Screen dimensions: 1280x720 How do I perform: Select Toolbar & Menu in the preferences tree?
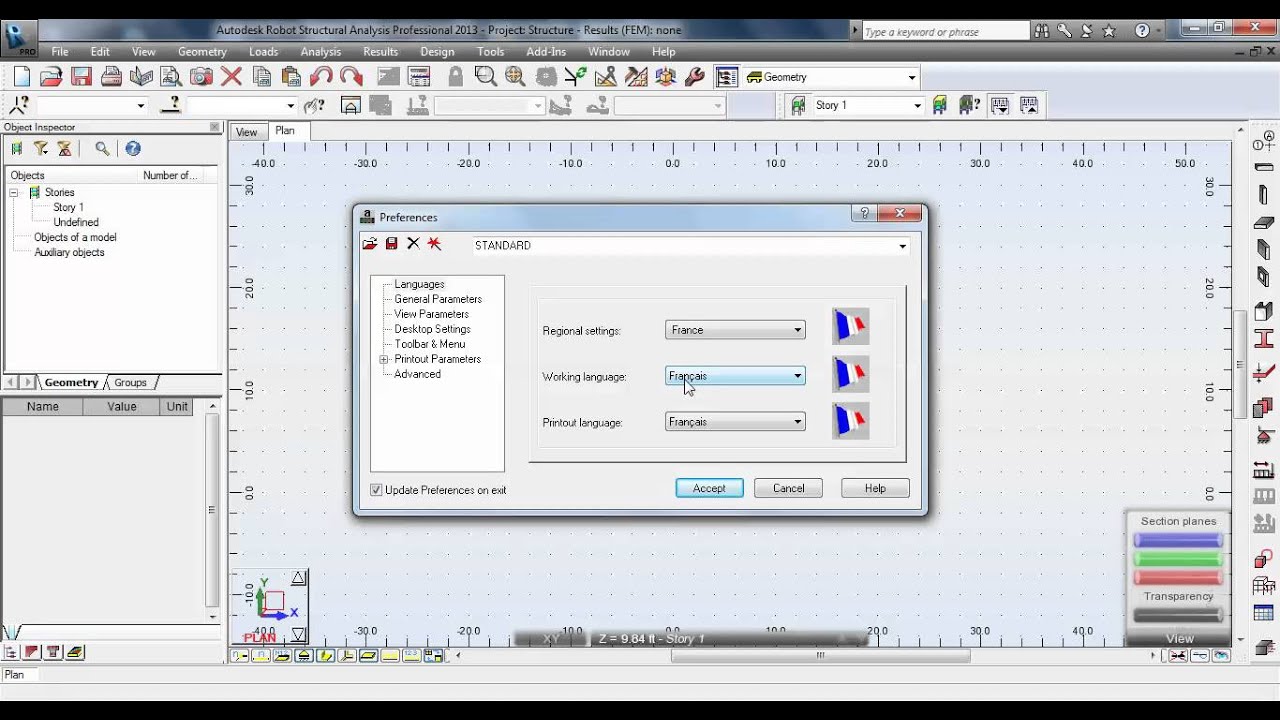pos(429,344)
